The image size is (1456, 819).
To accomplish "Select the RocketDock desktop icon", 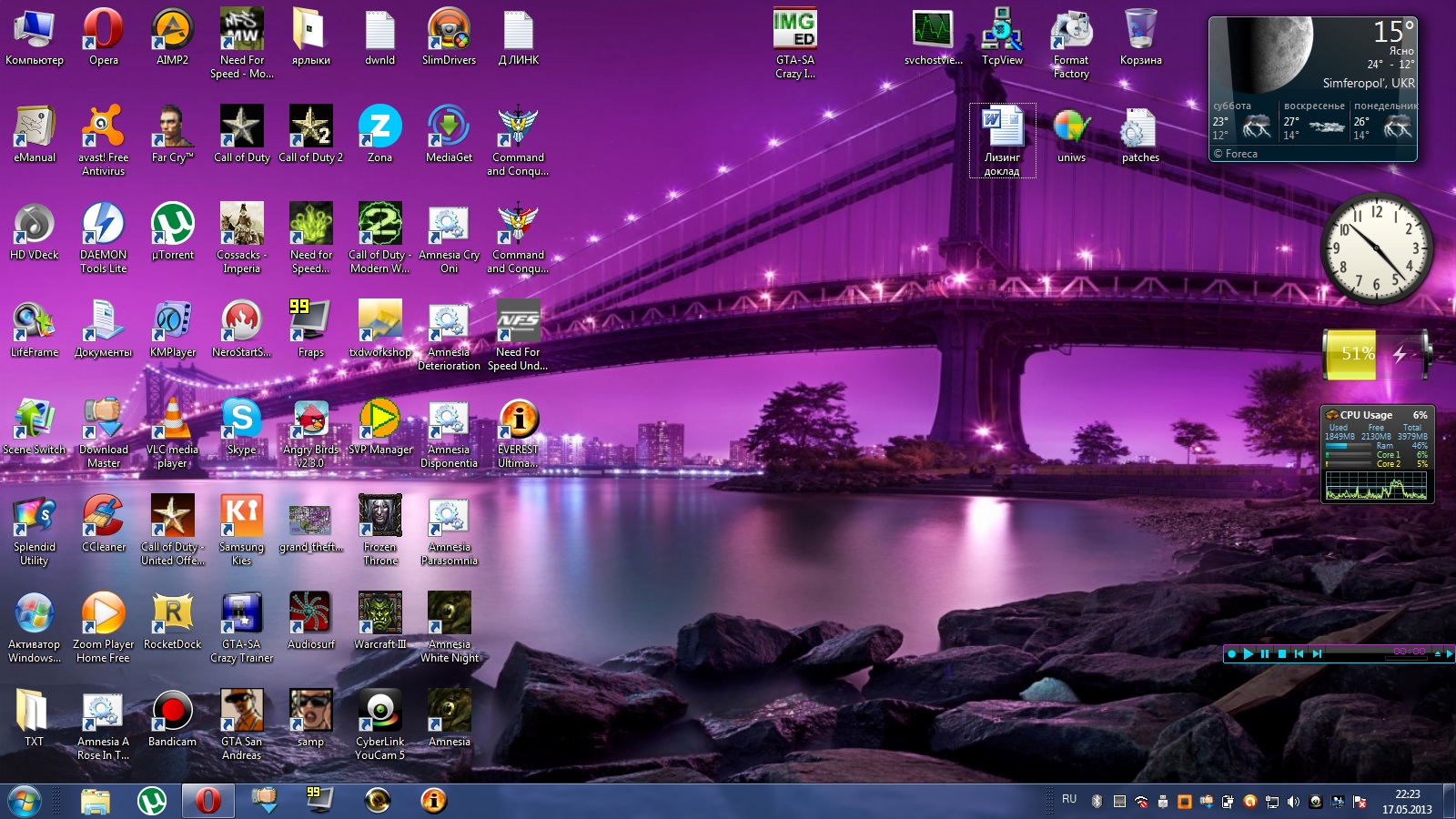I will click(172, 622).
